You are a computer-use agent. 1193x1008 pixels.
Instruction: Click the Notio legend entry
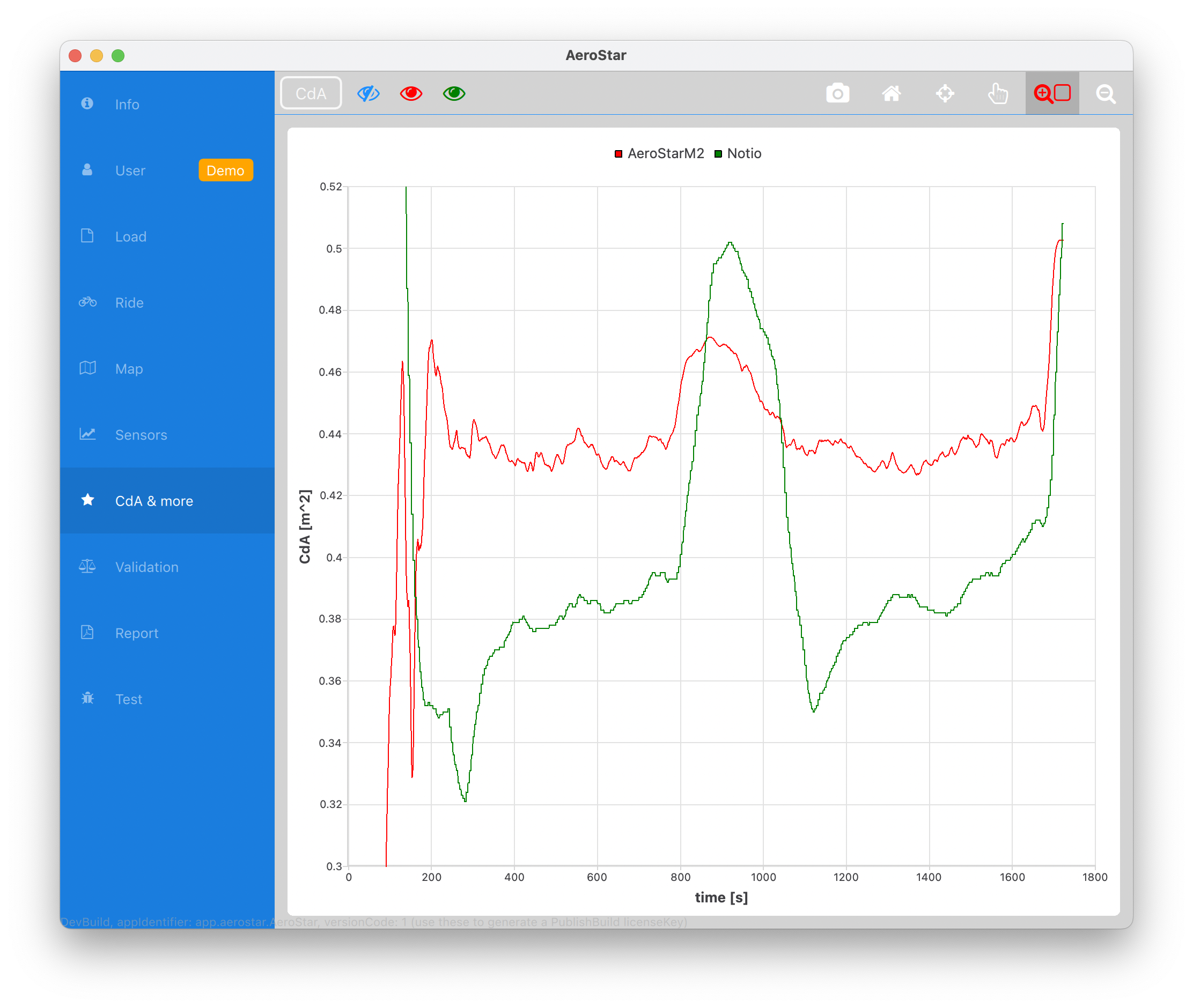point(743,154)
